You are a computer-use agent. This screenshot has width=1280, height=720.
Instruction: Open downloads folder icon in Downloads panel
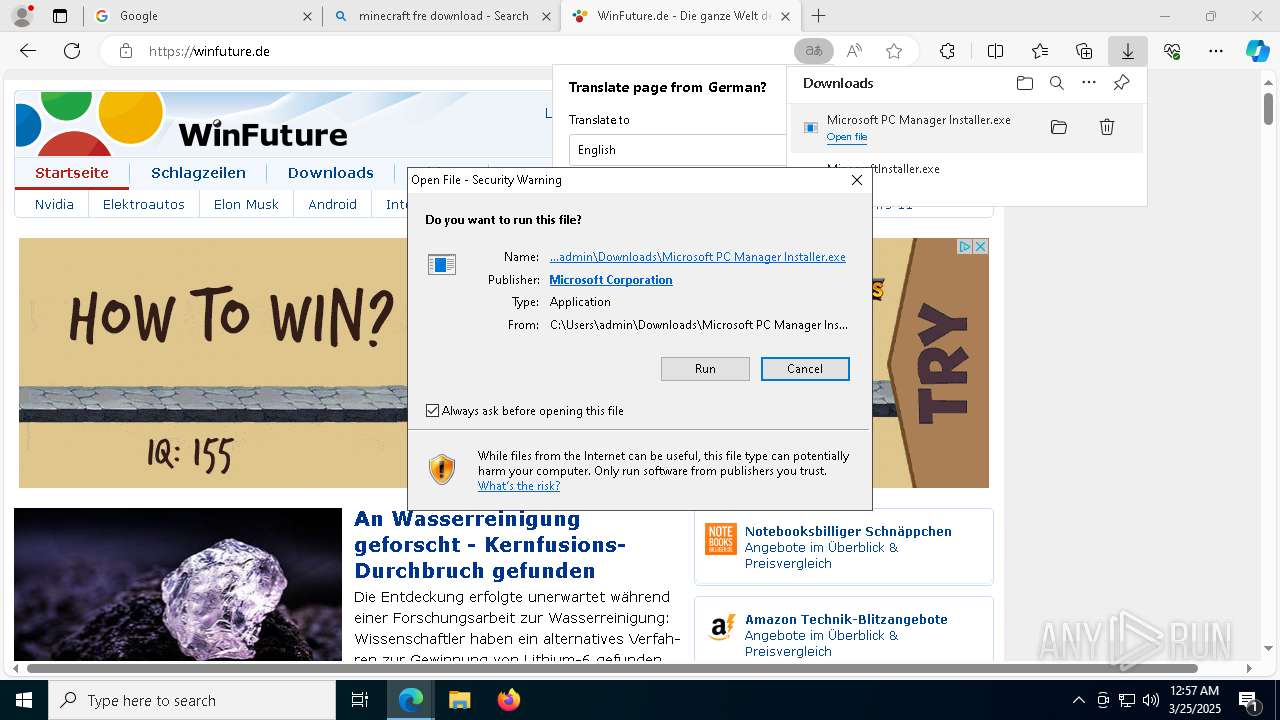[x=1024, y=83]
